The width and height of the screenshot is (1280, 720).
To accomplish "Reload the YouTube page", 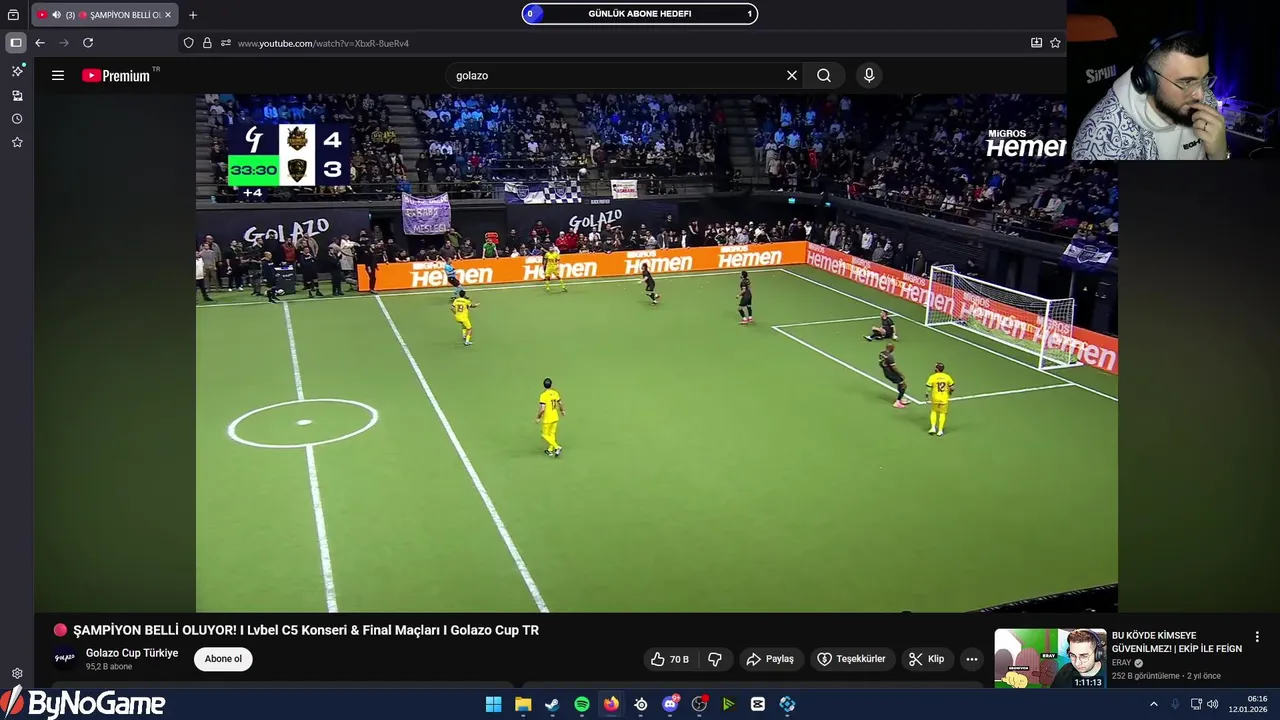I will [x=88, y=43].
